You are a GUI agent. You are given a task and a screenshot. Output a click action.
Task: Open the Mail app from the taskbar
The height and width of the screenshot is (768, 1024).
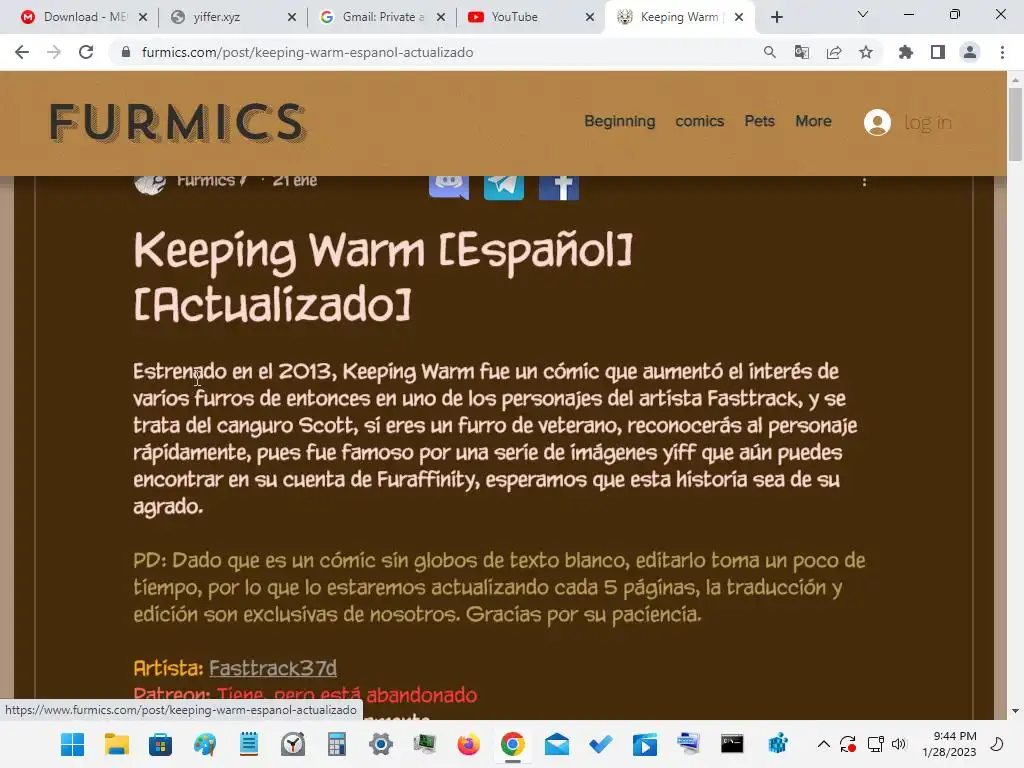click(556, 744)
